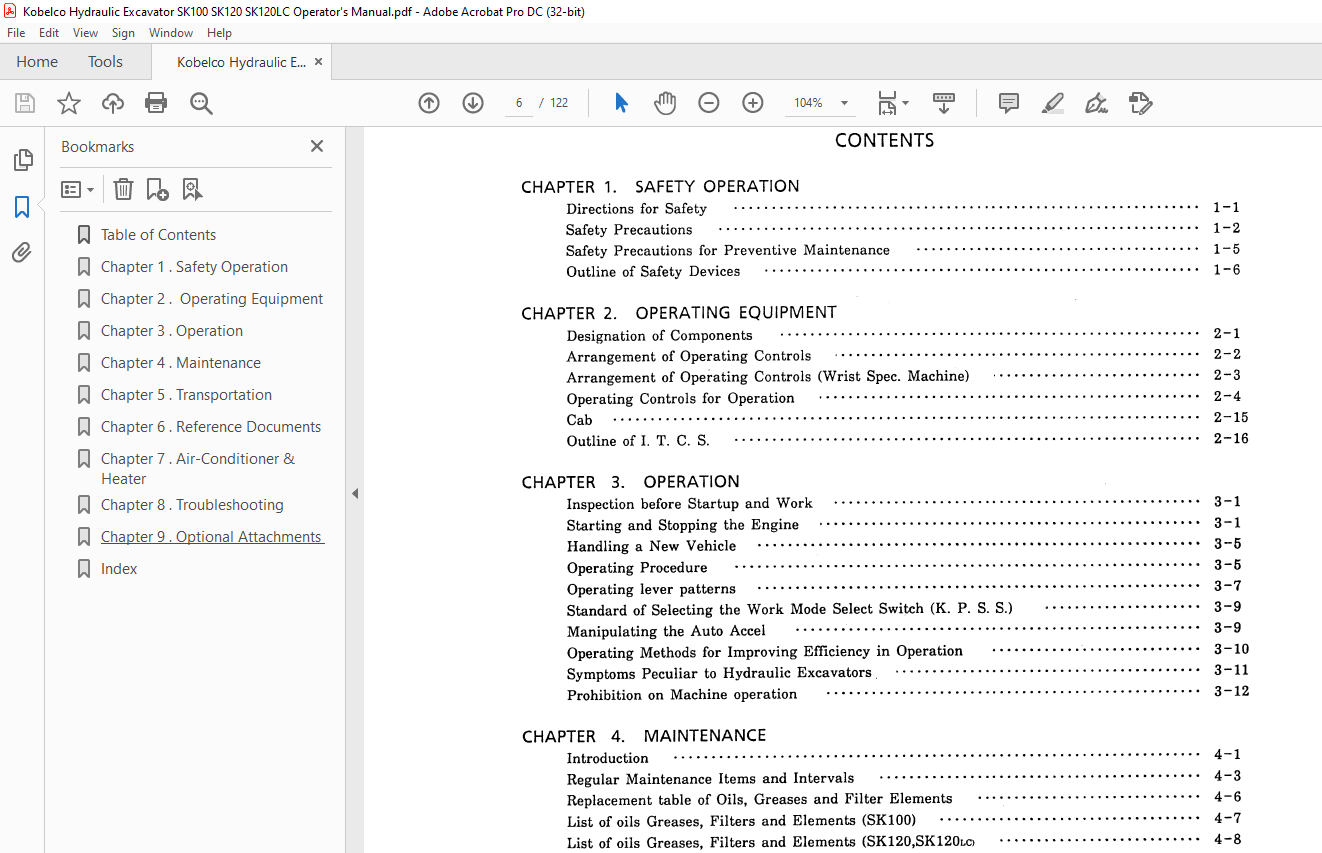Jump to Chapter 5 Transportation bookmark
1322x853 pixels.
pyautogui.click(x=186, y=395)
